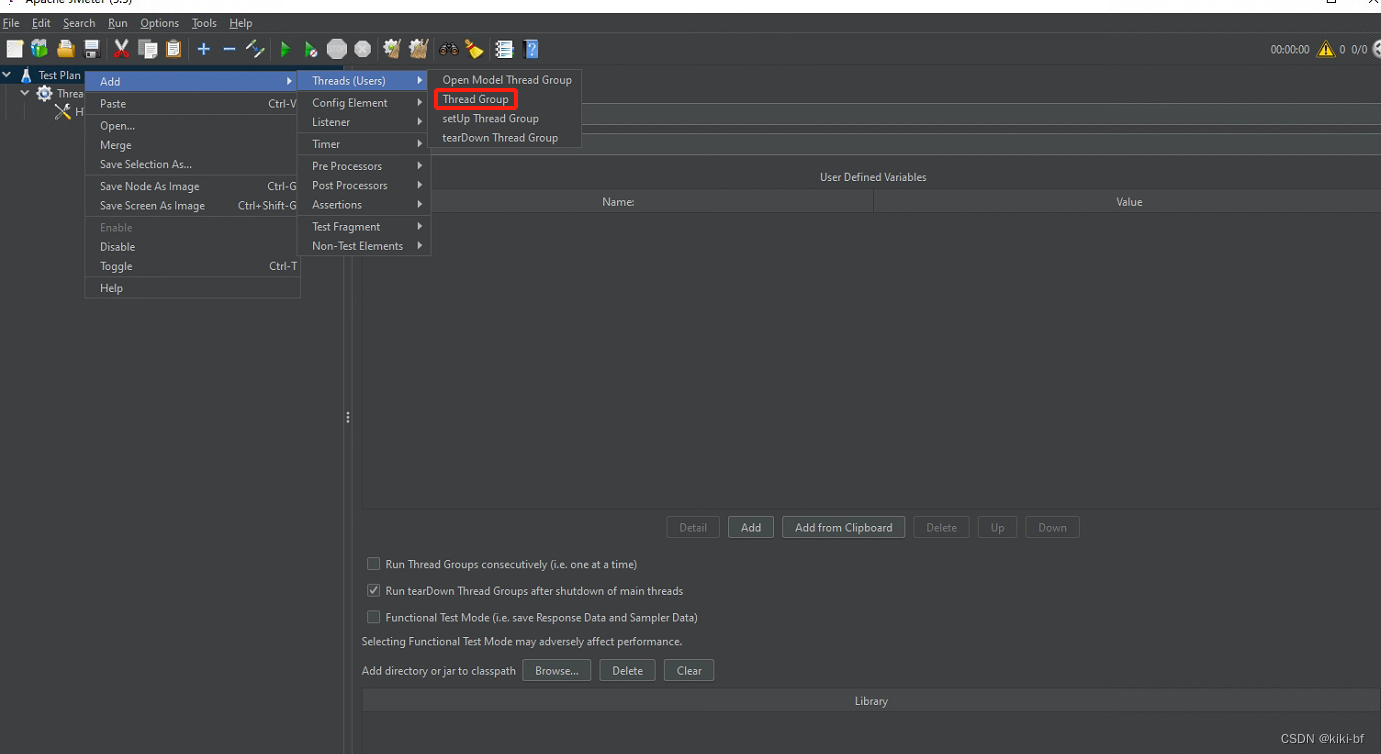
Task: Click the Paste clipboard toolbar icon
Action: click(x=174, y=49)
